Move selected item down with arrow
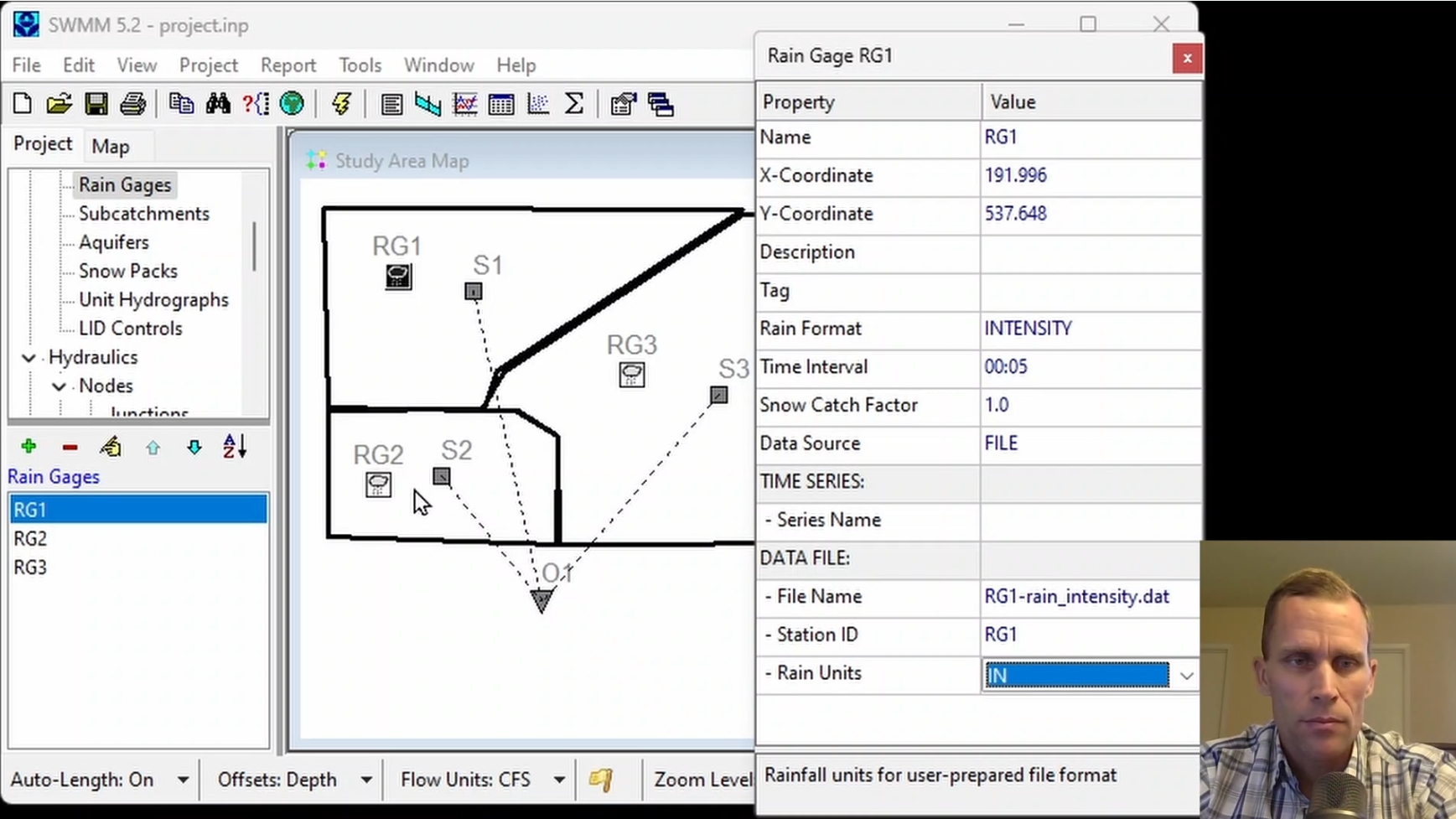1456x819 pixels. pyautogui.click(x=194, y=447)
